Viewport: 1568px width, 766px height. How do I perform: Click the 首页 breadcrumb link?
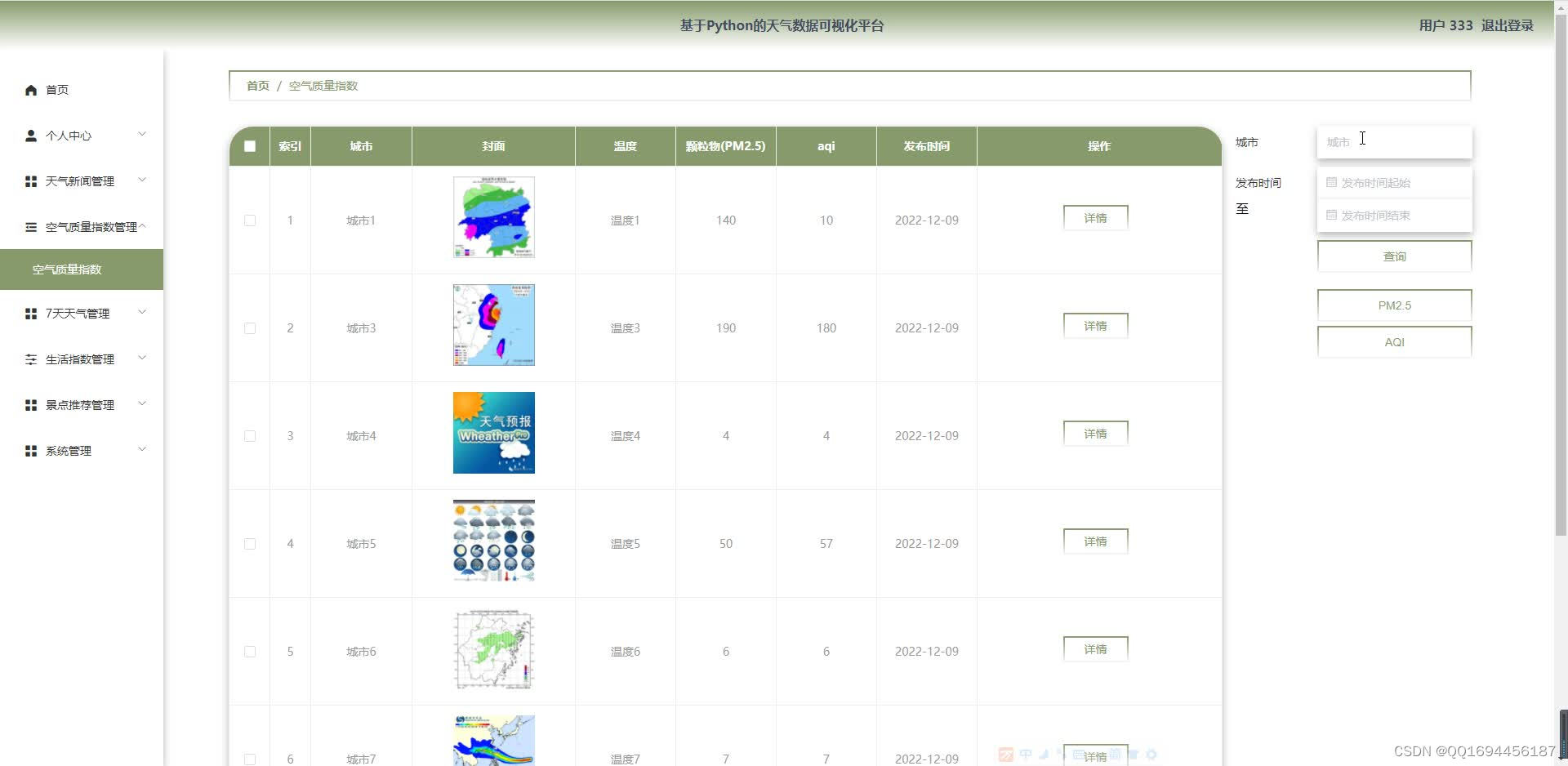coord(258,86)
